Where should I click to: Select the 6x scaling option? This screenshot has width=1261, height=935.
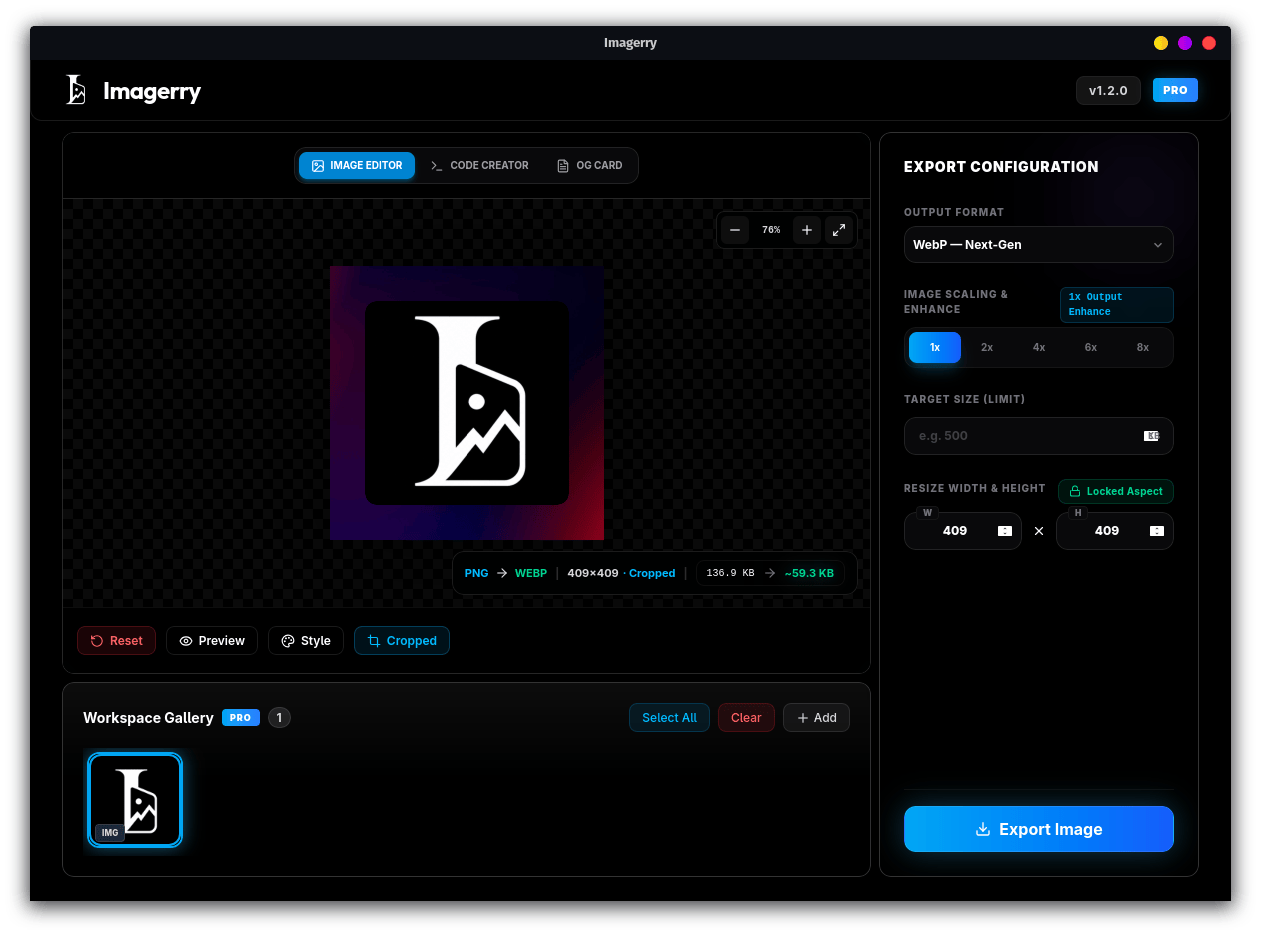1091,347
